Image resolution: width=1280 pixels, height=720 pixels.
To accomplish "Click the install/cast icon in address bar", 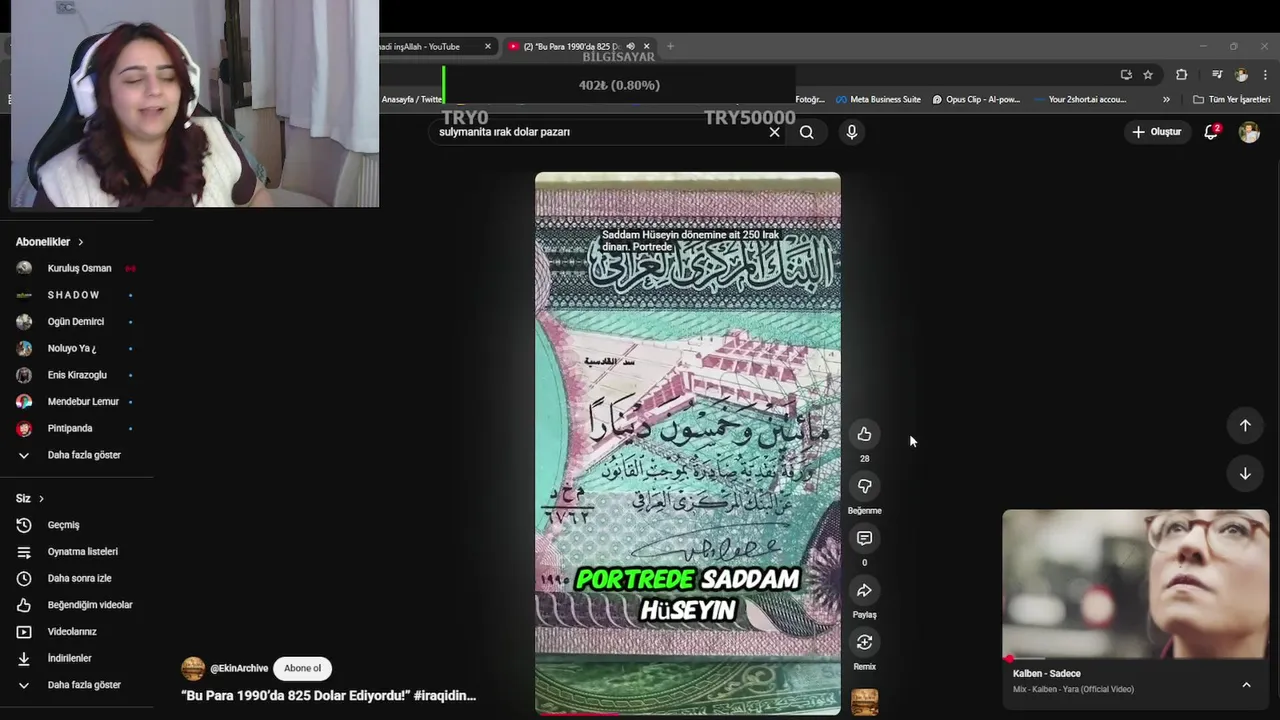I will pyautogui.click(x=1126, y=74).
